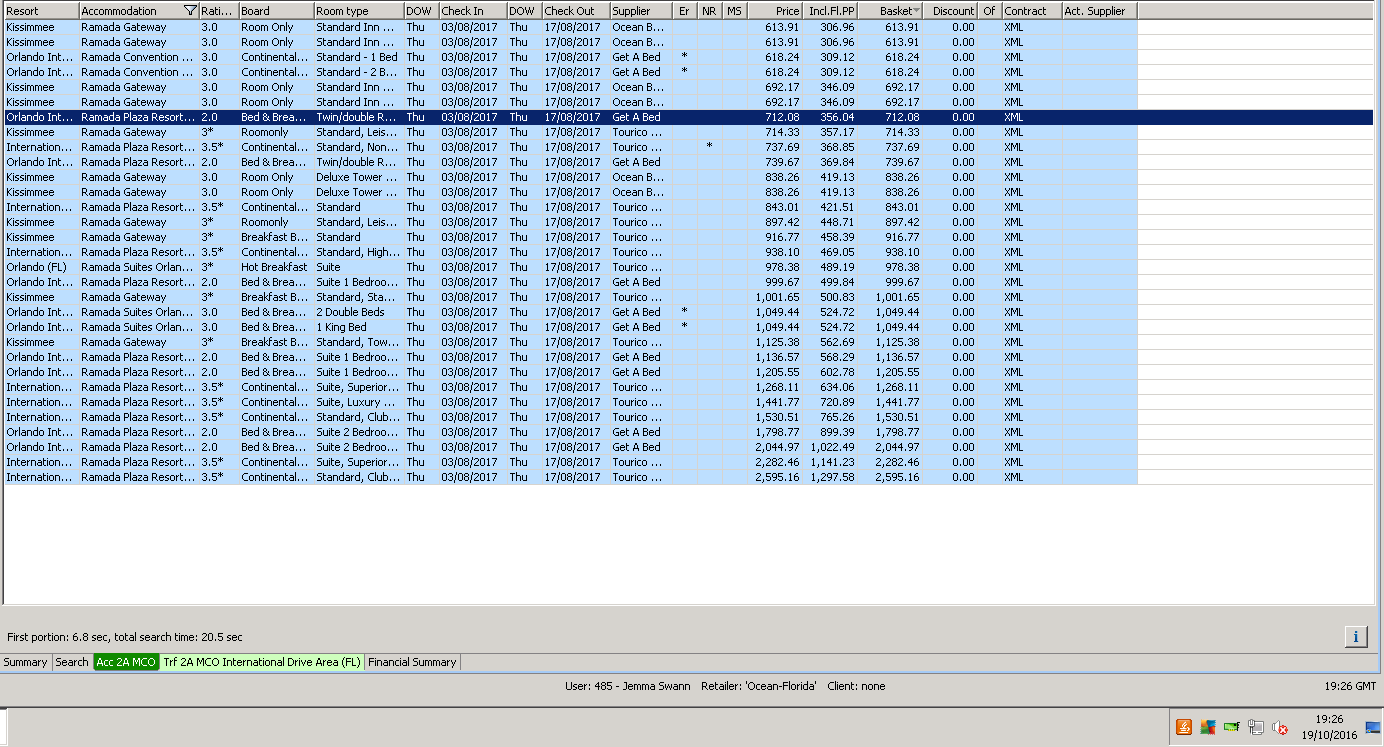Sort by the Check In column header

pos(472,11)
